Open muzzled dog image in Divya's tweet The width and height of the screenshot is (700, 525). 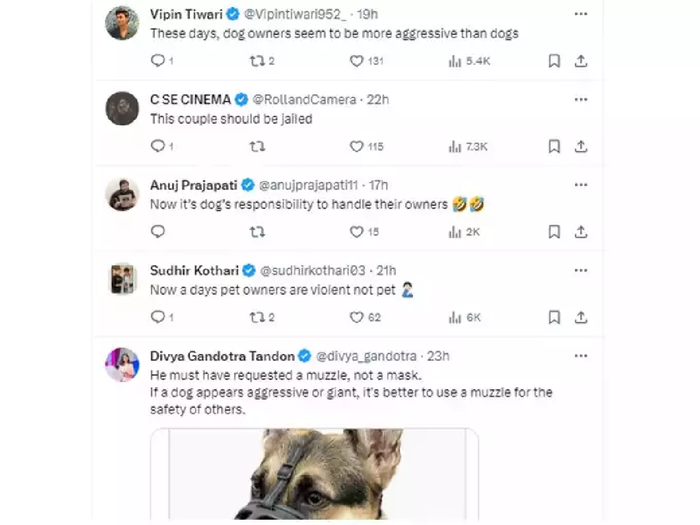(x=314, y=474)
